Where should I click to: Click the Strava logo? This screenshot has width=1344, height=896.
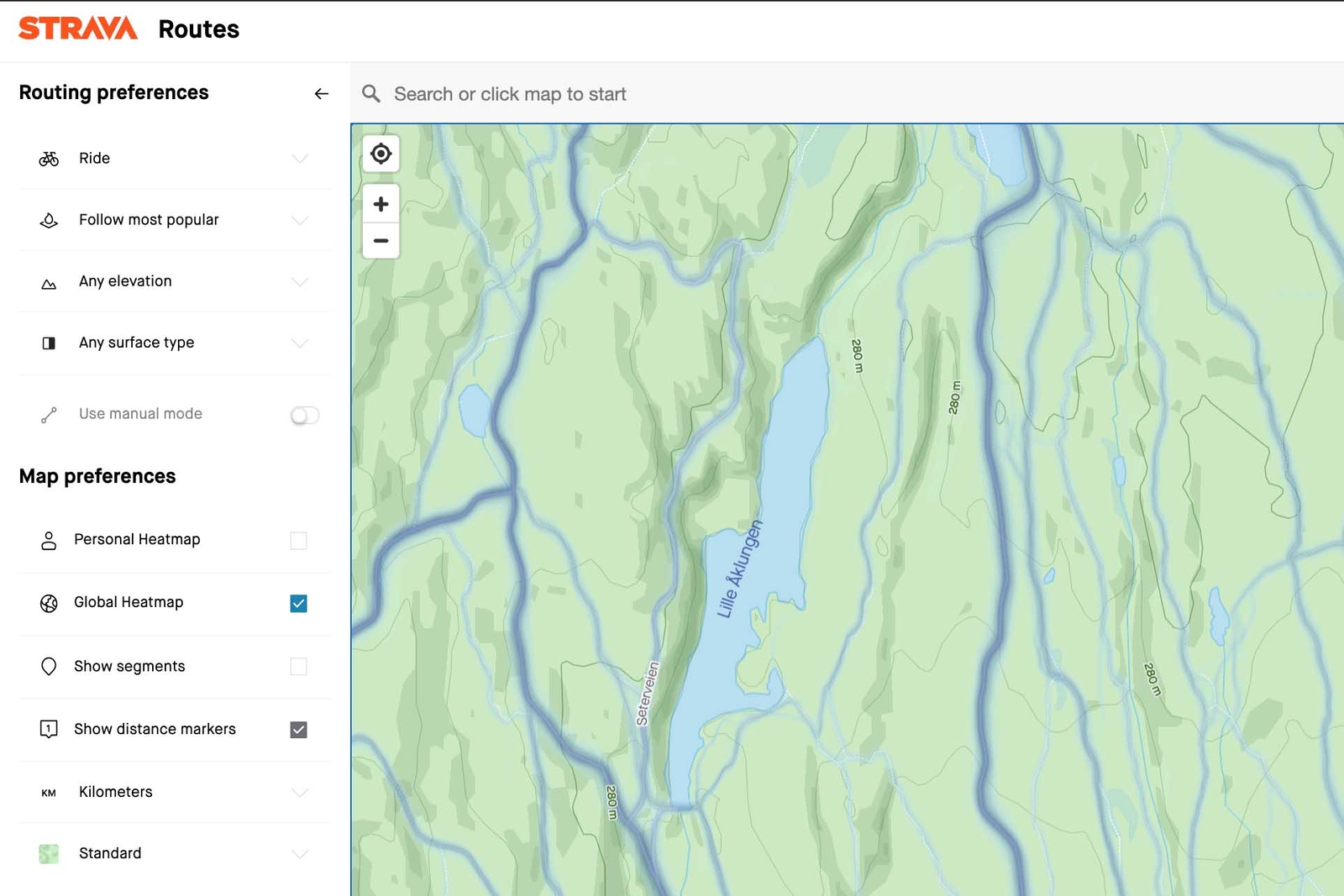(x=78, y=29)
